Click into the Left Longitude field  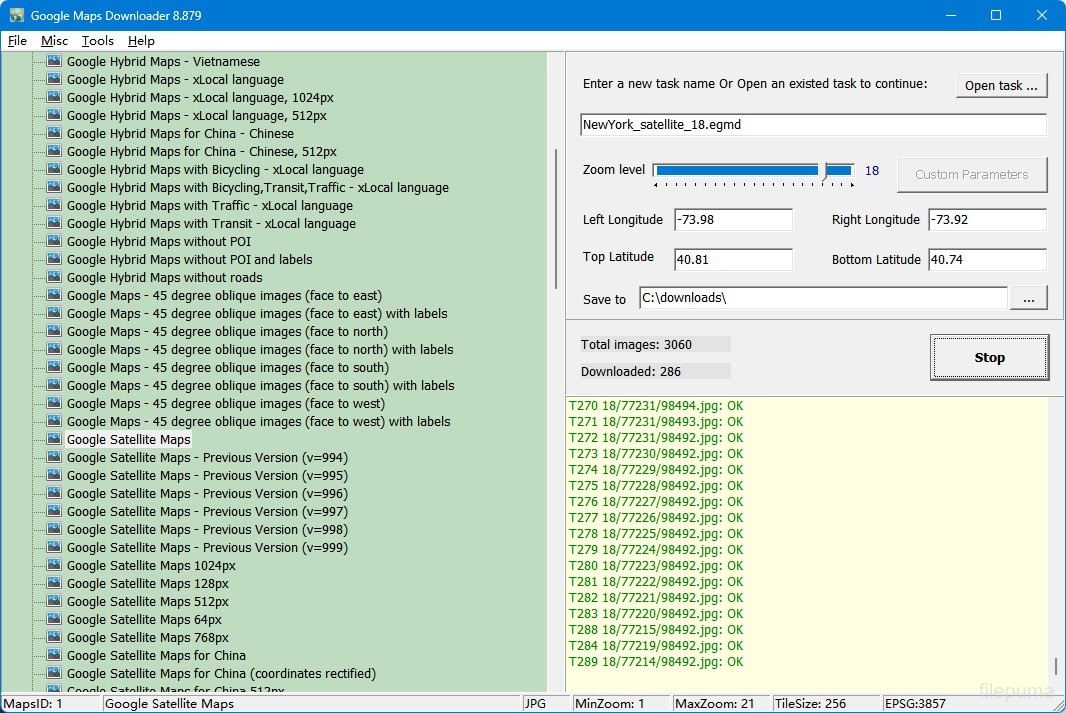pyautogui.click(x=733, y=220)
